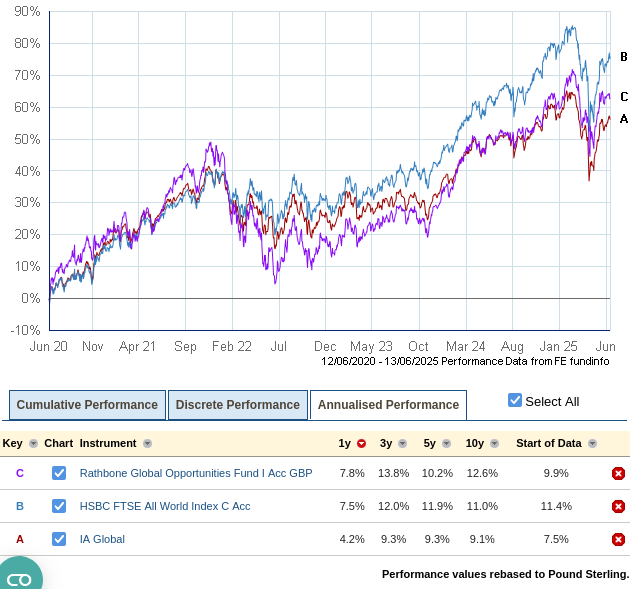Toggle the Select All checkbox

515,401
